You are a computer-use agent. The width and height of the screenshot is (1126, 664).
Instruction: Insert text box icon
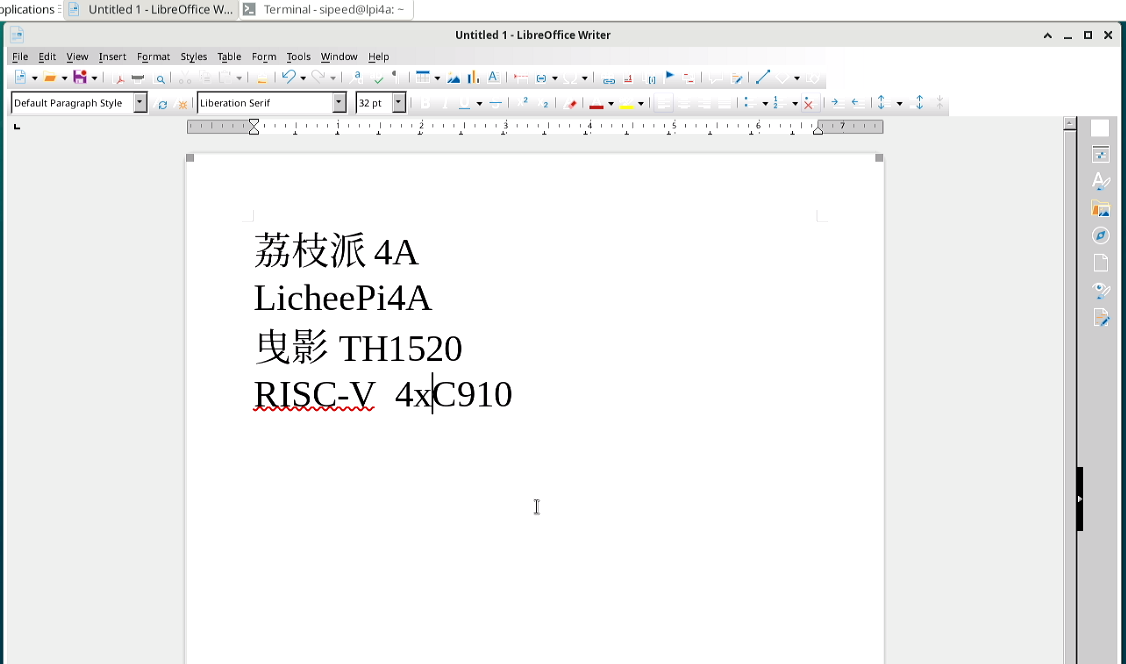[493, 77]
